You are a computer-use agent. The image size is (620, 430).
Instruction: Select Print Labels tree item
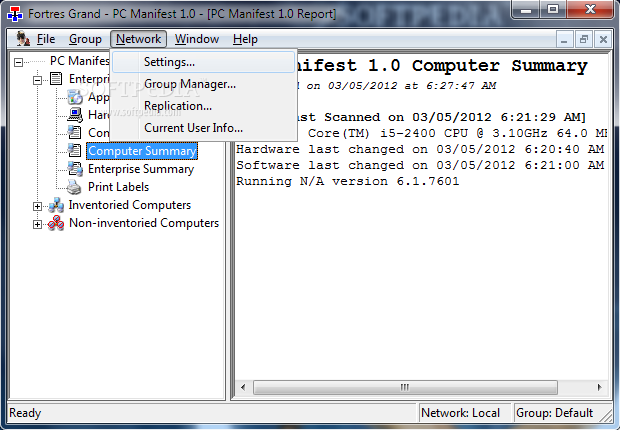point(118,187)
